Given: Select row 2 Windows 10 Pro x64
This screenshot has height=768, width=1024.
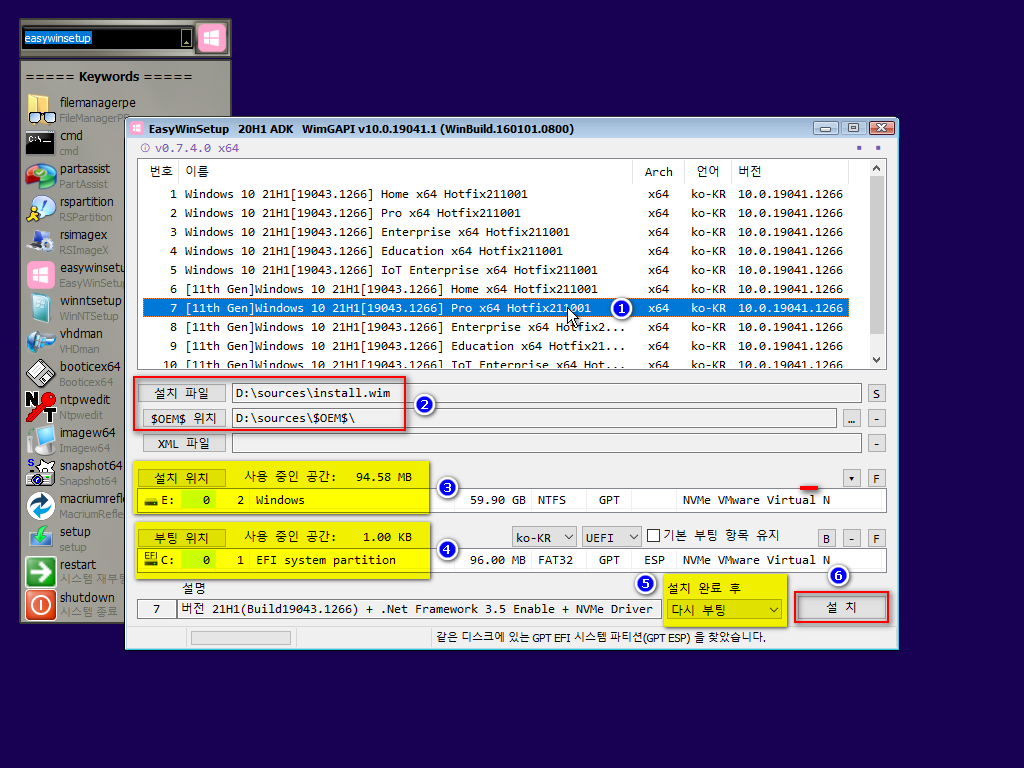Looking at the screenshot, I should click(496, 213).
